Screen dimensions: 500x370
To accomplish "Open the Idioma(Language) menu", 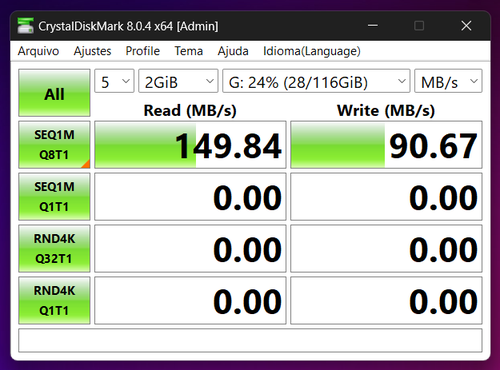I will [x=312, y=51].
